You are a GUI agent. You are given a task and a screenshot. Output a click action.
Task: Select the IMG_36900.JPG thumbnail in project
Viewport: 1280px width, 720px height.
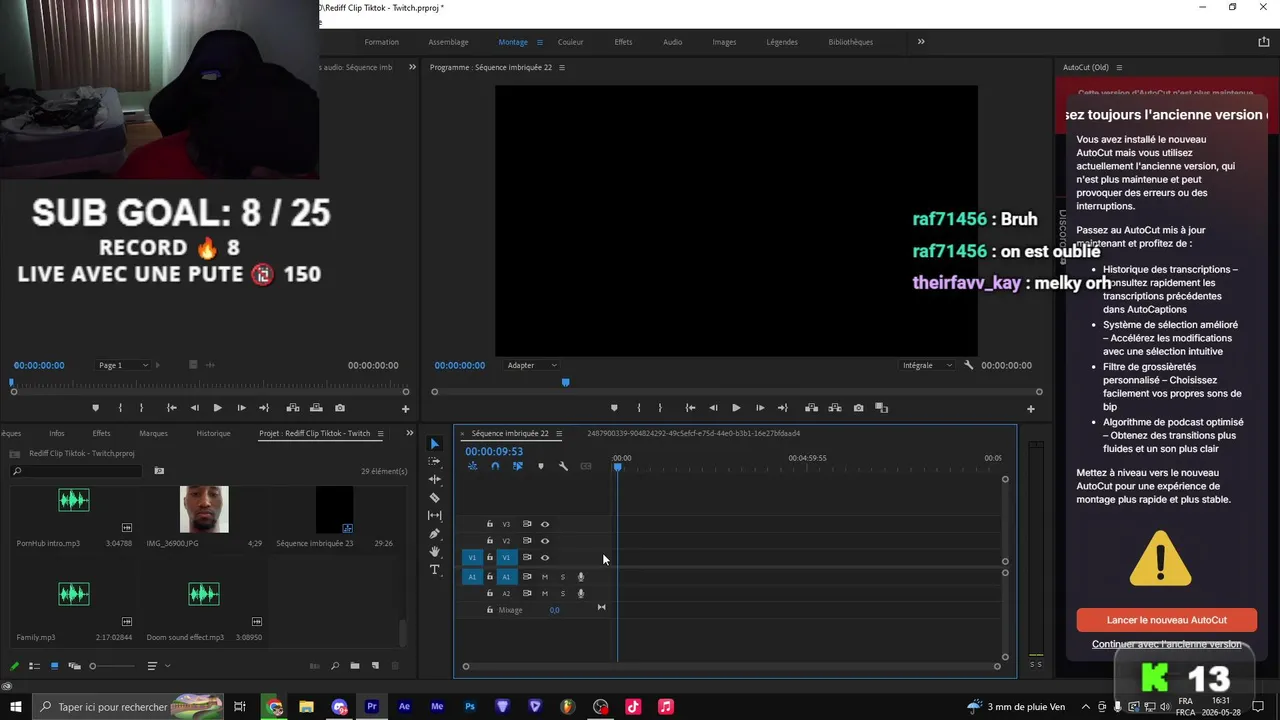[x=204, y=509]
